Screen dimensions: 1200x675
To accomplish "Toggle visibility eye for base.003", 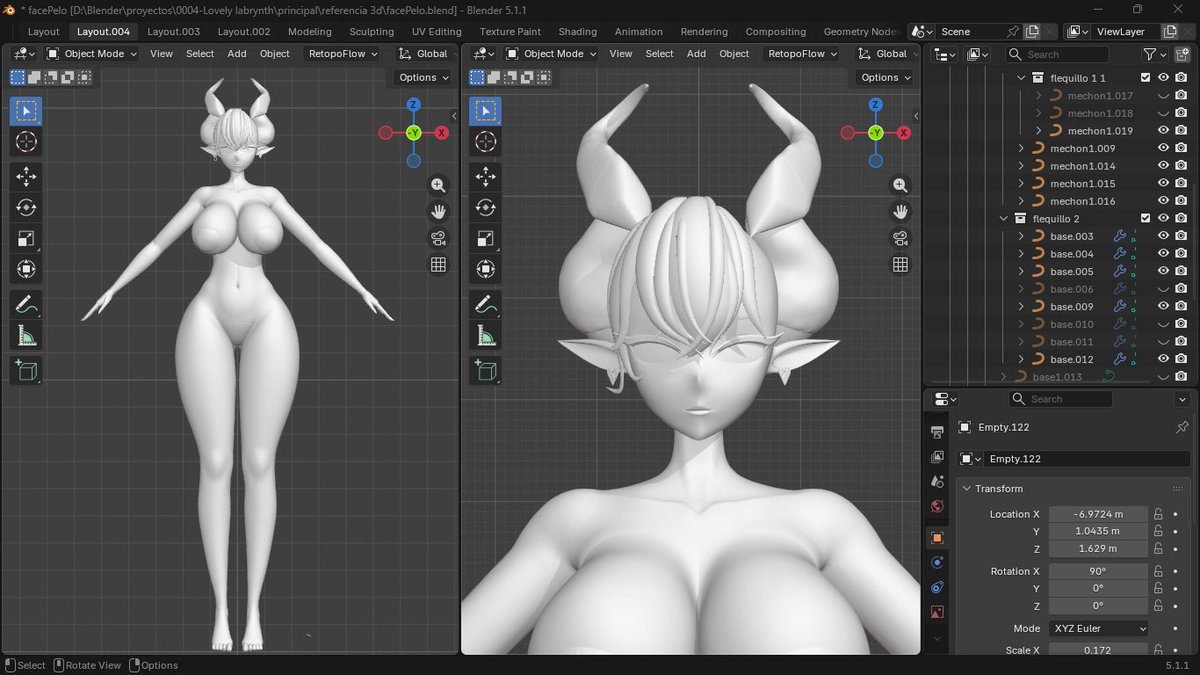I will (1163, 236).
